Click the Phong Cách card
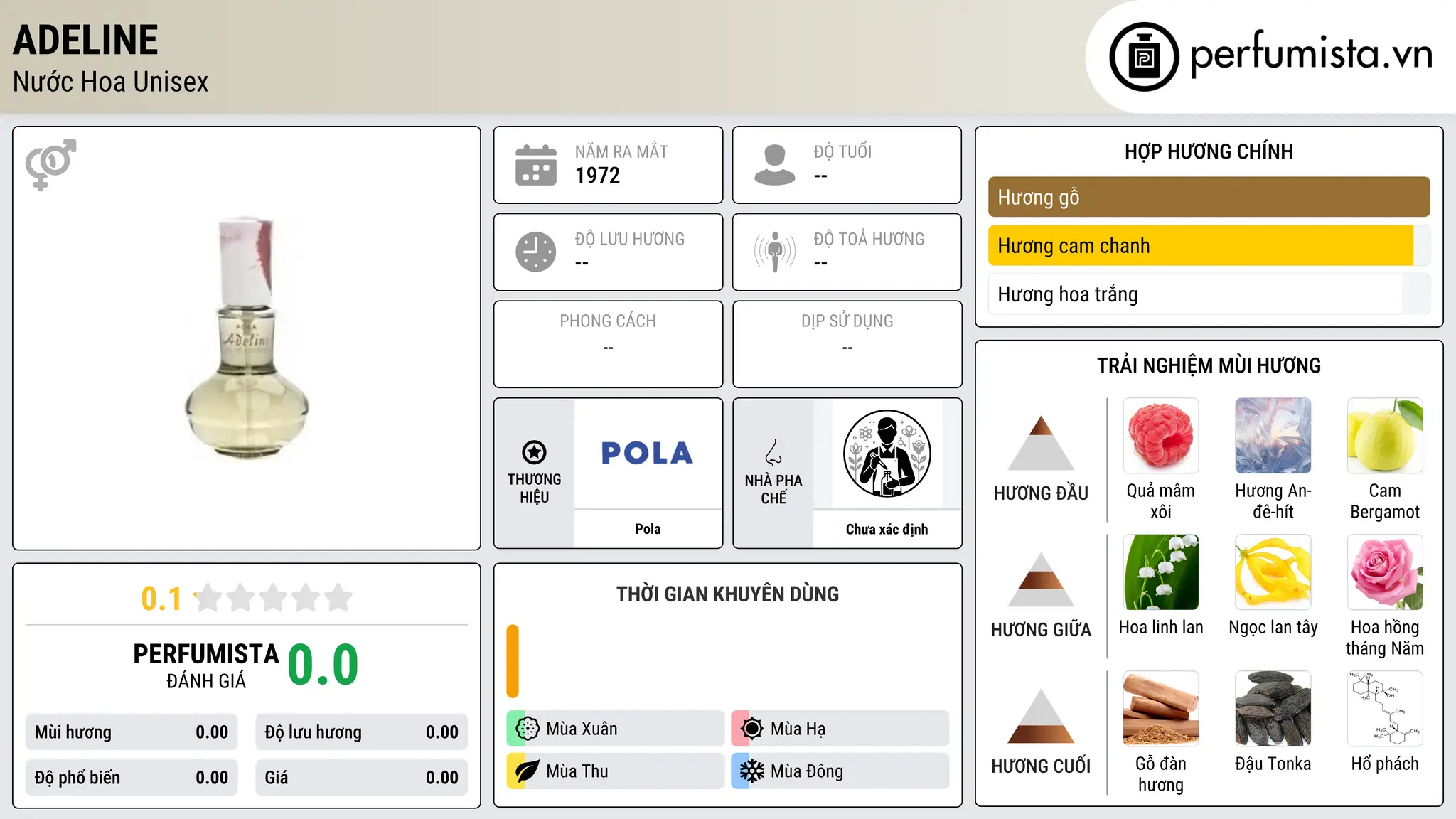Image resolution: width=1456 pixels, height=819 pixels. [608, 344]
